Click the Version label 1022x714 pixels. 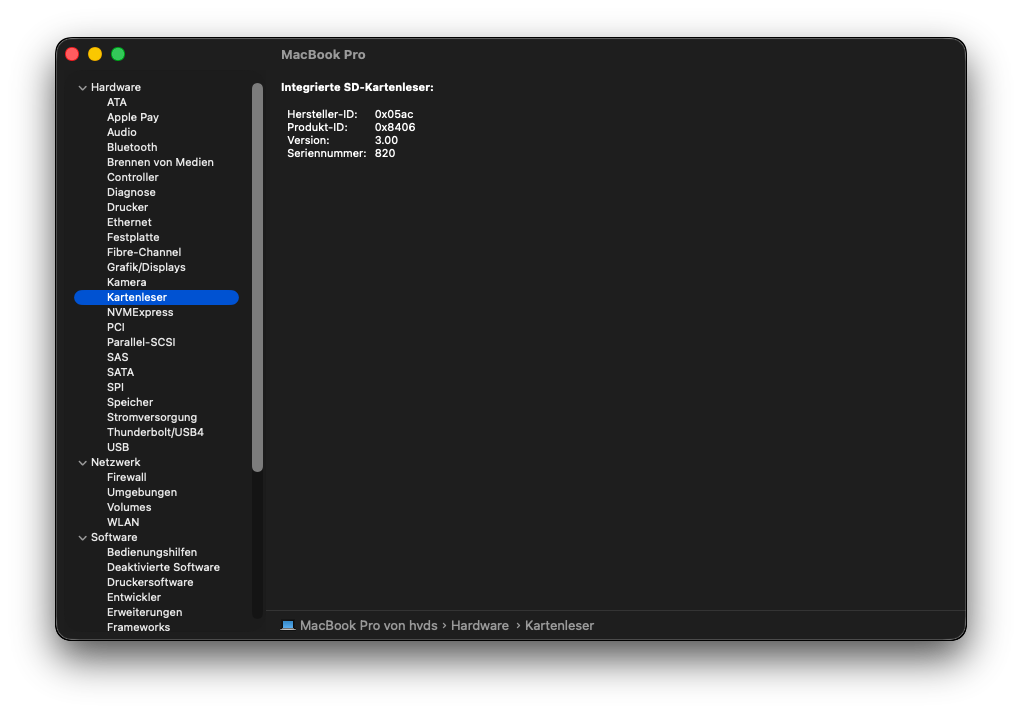308,140
